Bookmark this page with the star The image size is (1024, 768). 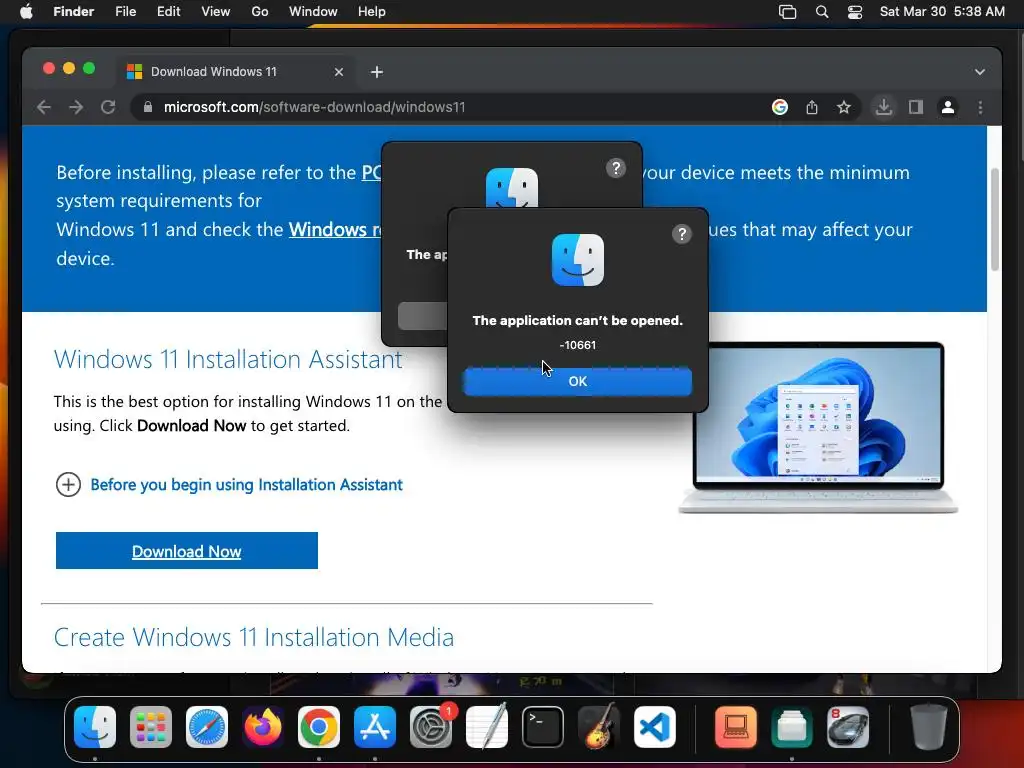[x=844, y=107]
